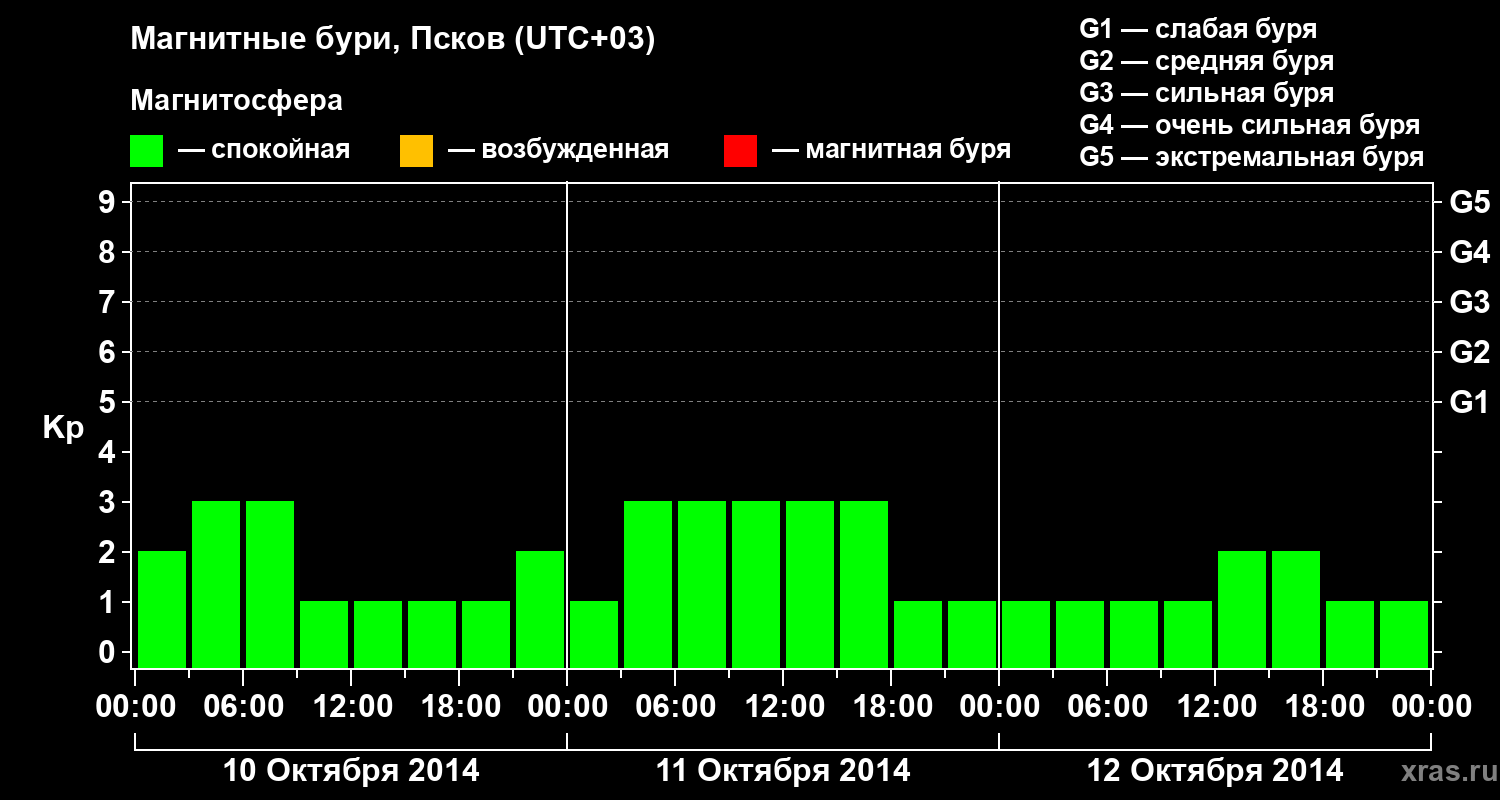This screenshot has height=800, width=1500.
Task: Click the 'G2' label on the right axis
Action: tap(1469, 352)
